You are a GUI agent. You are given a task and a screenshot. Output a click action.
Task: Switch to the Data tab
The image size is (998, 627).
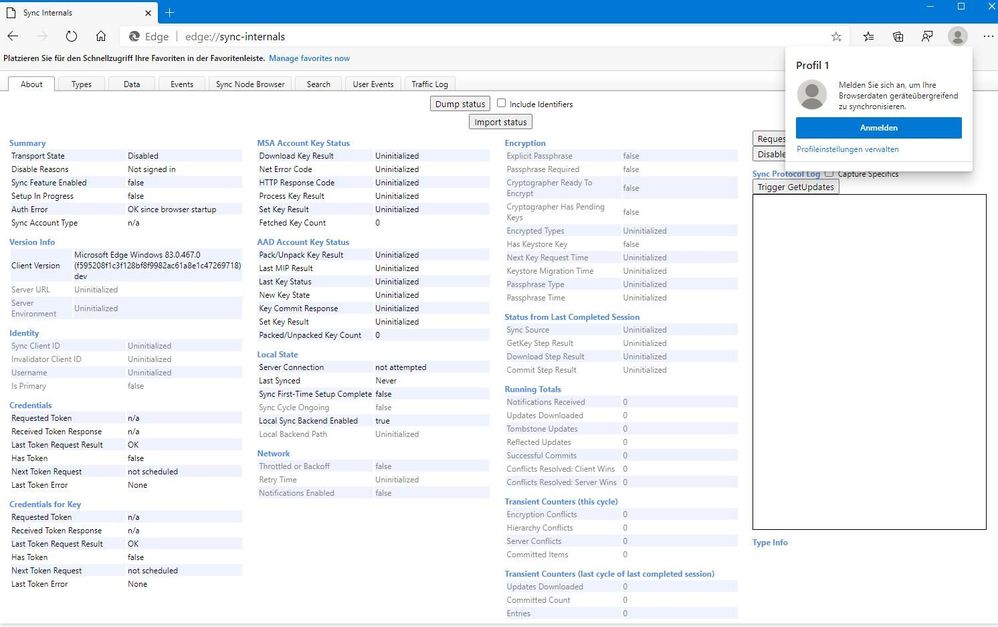132,84
